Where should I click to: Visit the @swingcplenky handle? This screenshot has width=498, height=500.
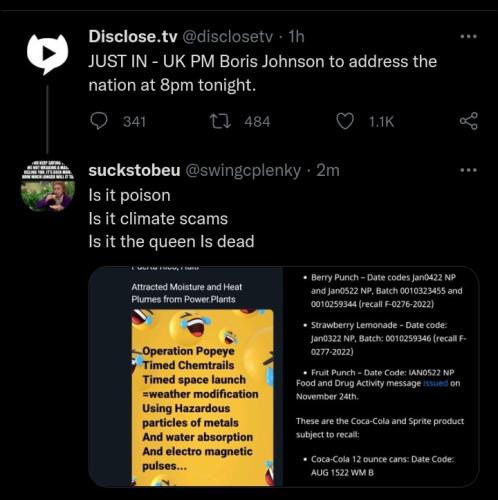[x=243, y=171]
